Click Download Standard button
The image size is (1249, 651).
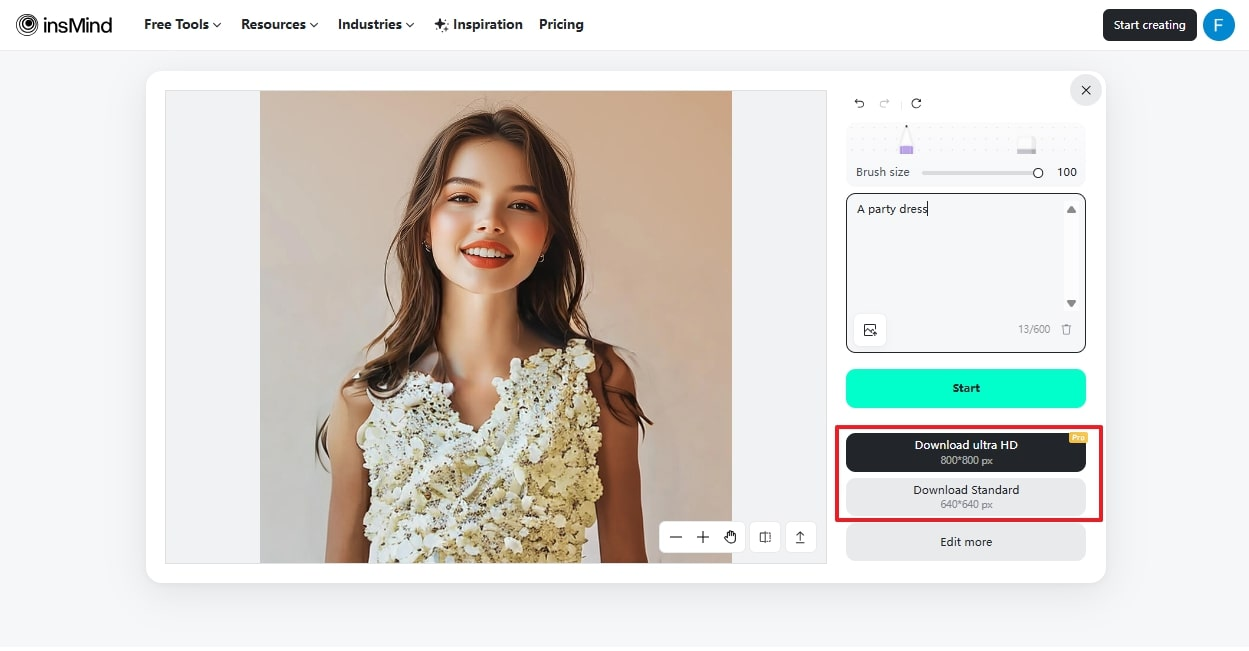click(966, 497)
